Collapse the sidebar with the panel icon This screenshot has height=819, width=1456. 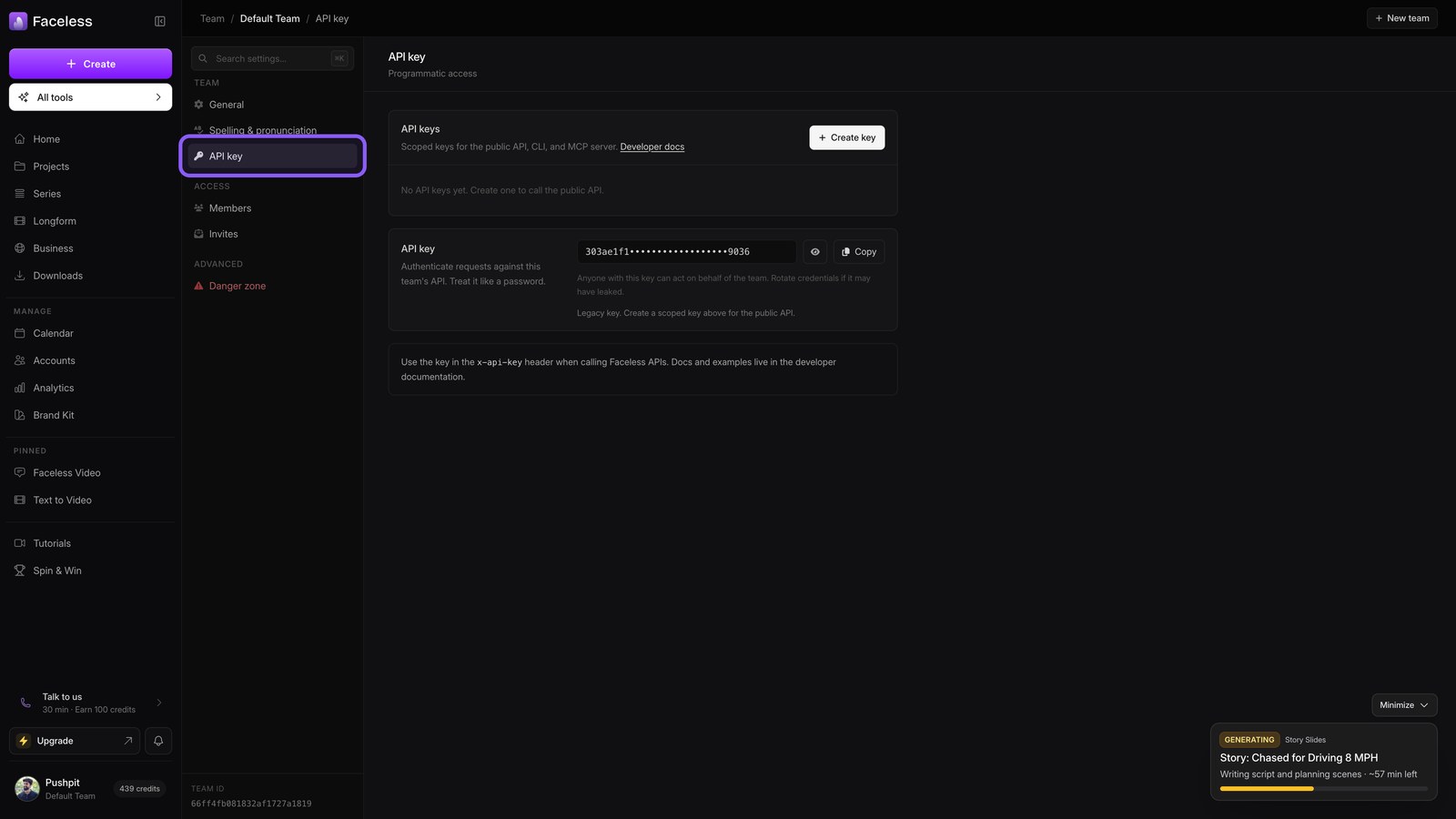[160, 21]
